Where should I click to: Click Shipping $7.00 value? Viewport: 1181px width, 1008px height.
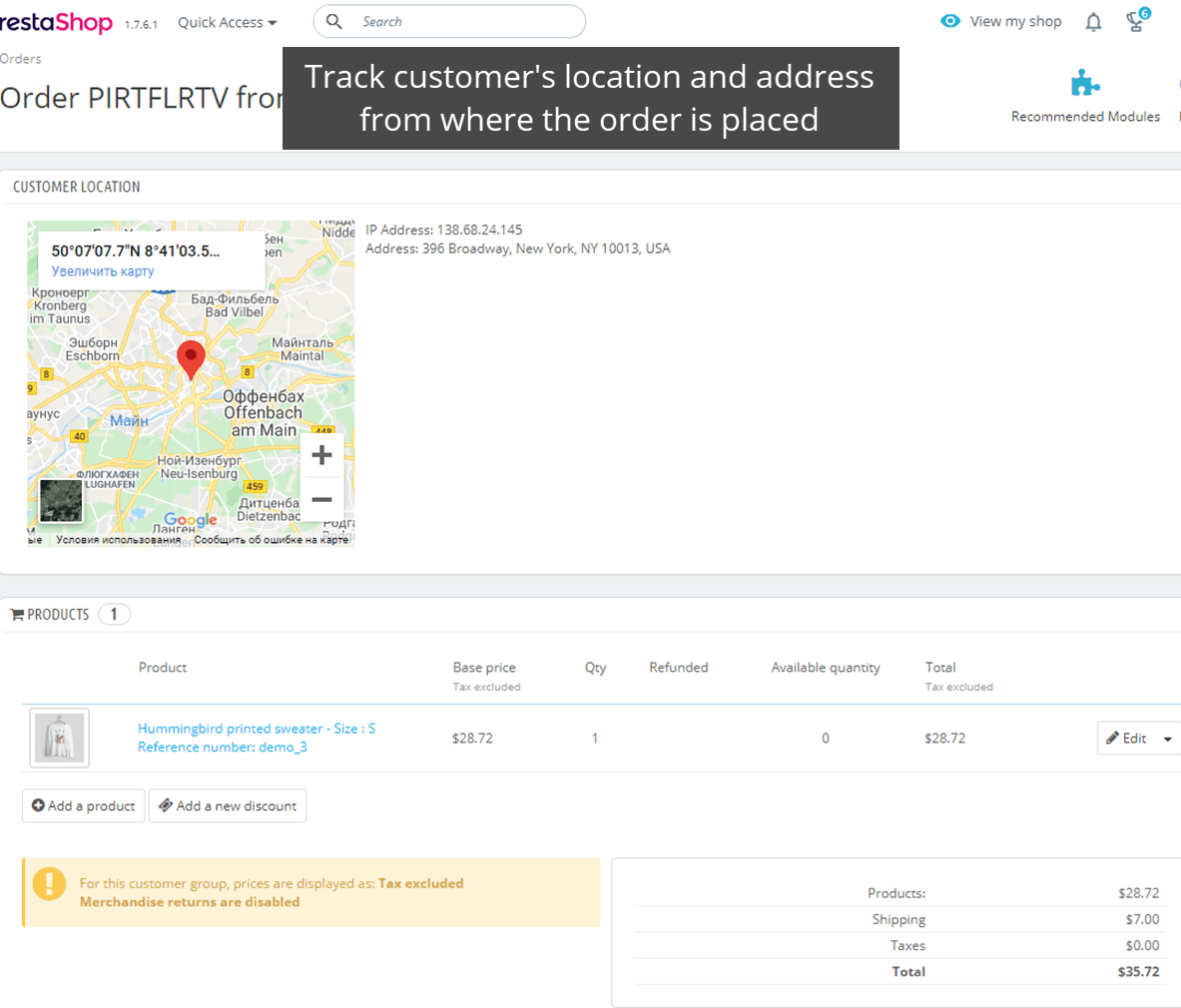tap(1142, 919)
